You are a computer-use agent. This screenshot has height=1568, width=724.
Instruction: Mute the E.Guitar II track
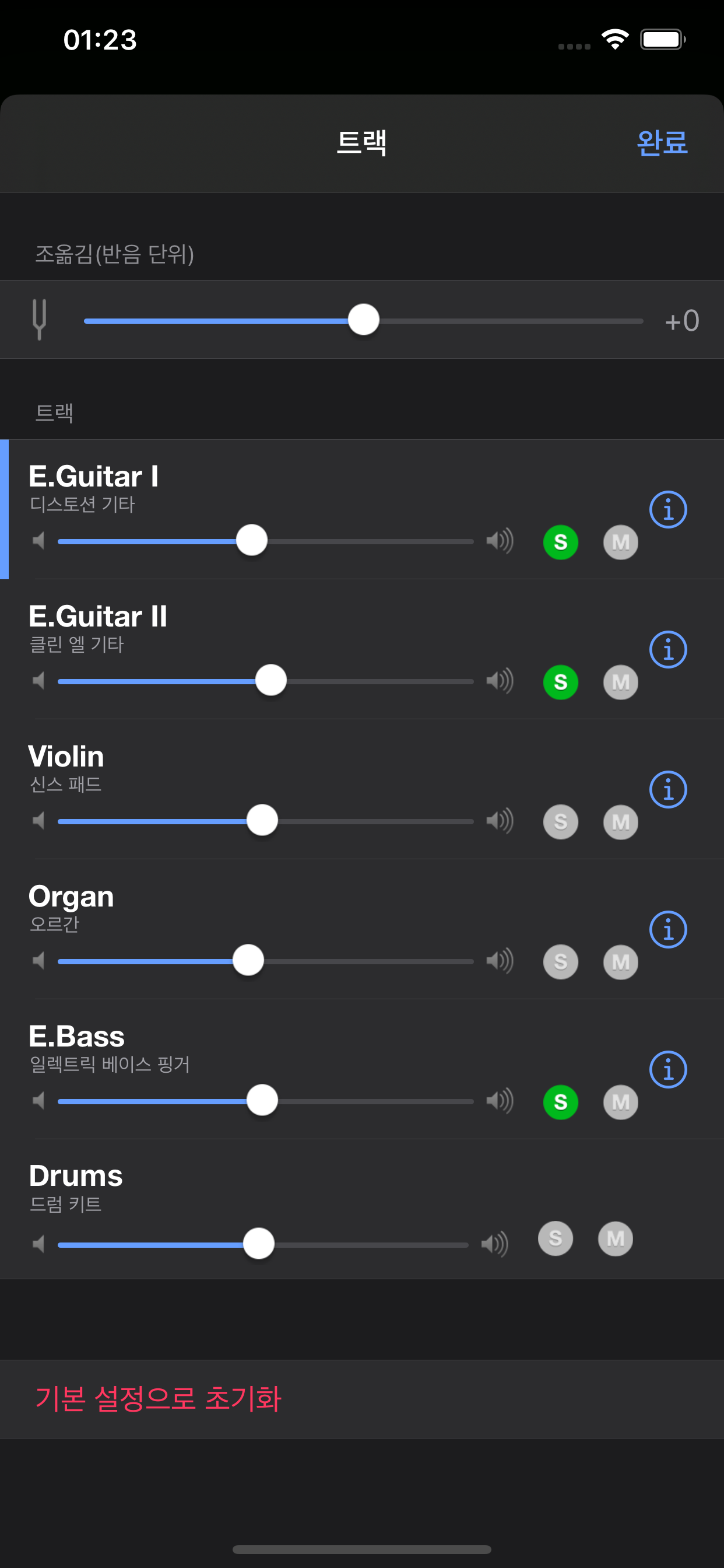[621, 682]
